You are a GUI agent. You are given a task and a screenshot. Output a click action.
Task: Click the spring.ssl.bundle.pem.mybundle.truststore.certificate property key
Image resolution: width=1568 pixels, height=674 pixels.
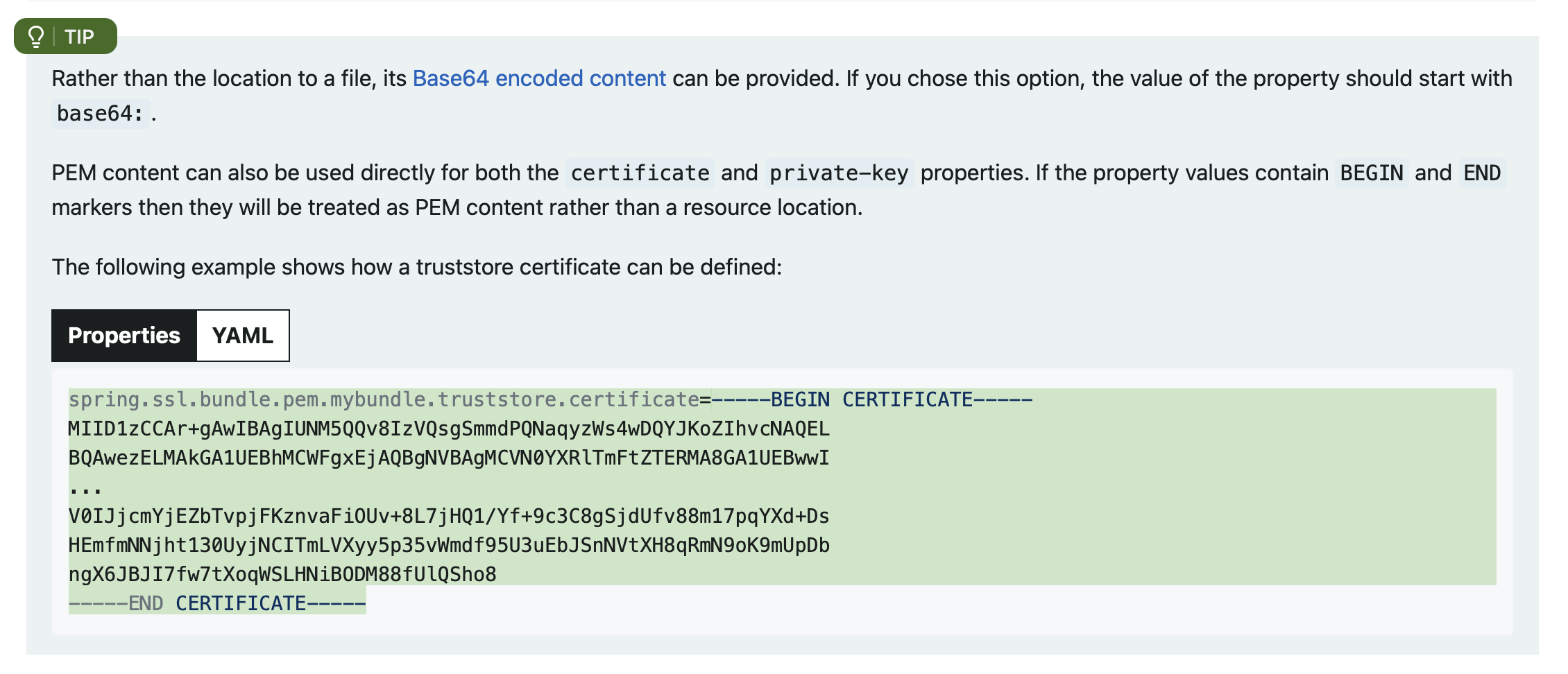(x=384, y=399)
